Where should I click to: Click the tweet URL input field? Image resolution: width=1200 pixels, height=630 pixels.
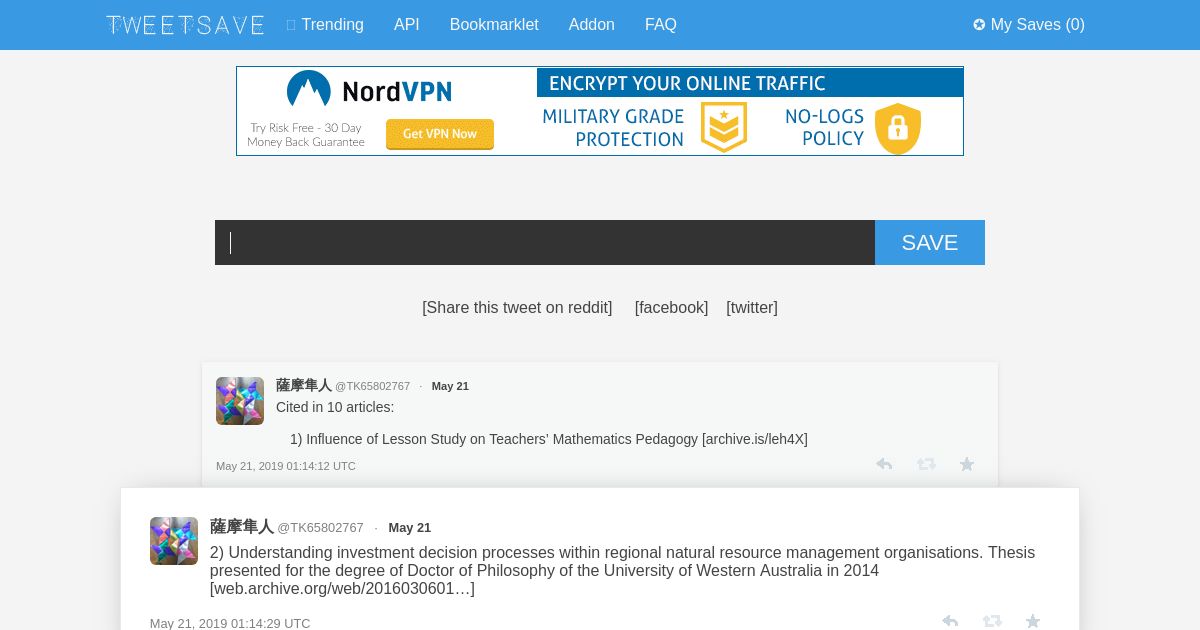tap(545, 243)
